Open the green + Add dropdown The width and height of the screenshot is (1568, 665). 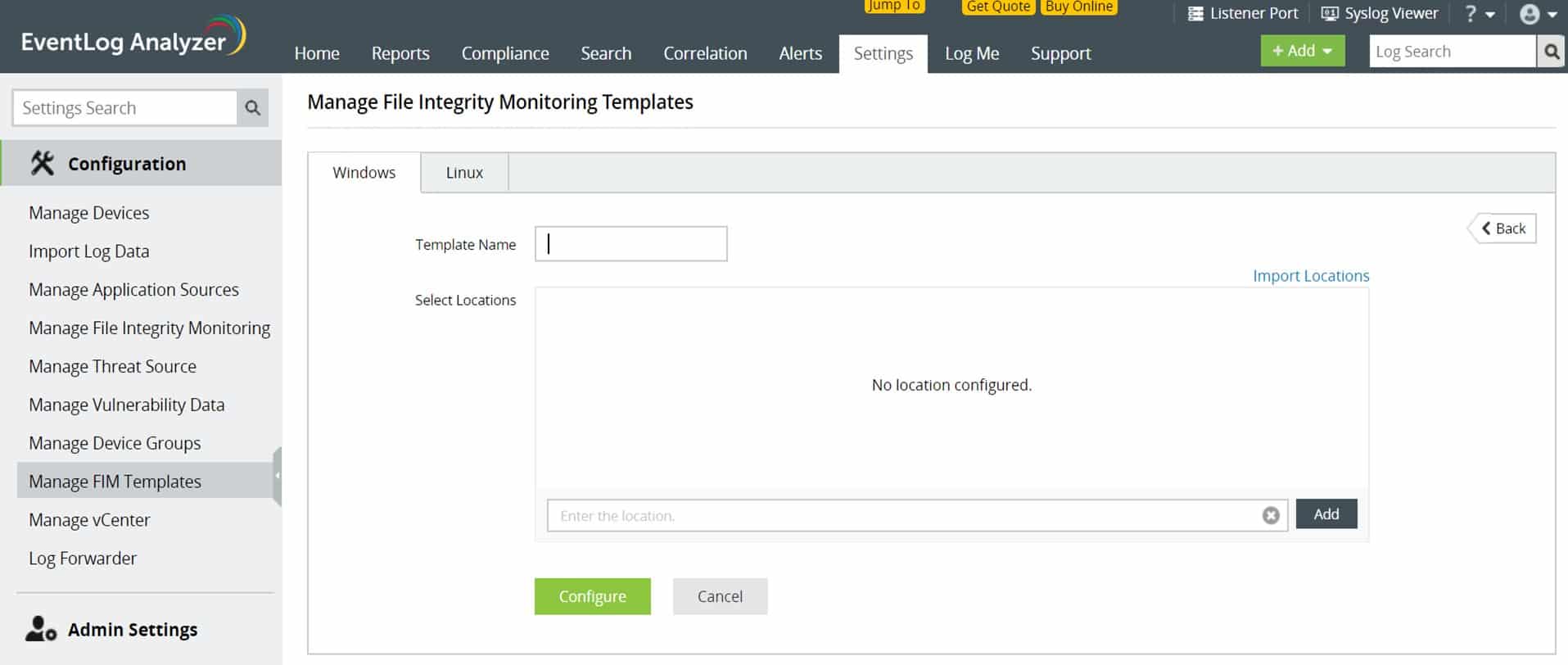[1302, 51]
